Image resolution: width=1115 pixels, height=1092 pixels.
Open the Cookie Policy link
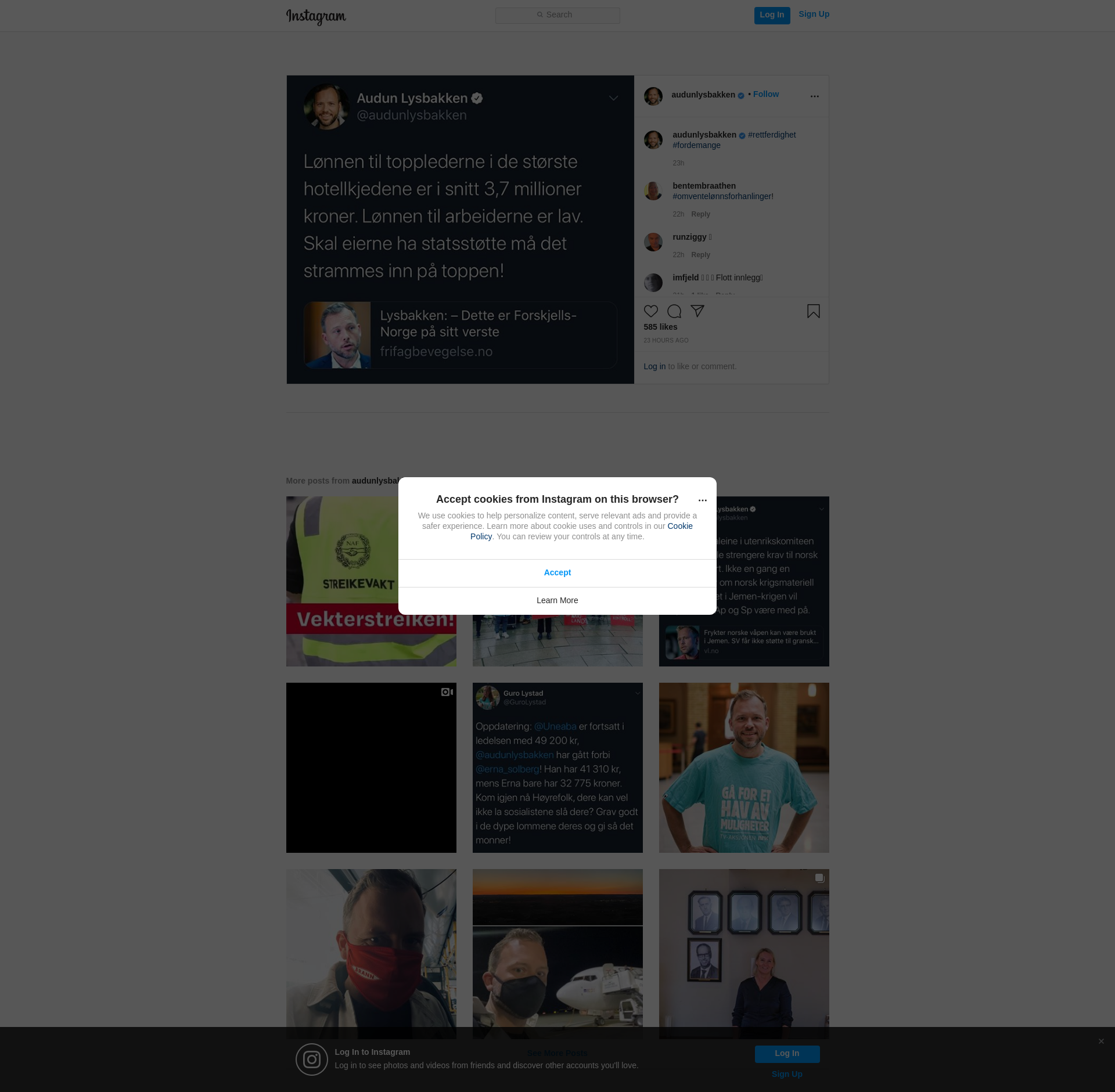pyautogui.click(x=679, y=526)
